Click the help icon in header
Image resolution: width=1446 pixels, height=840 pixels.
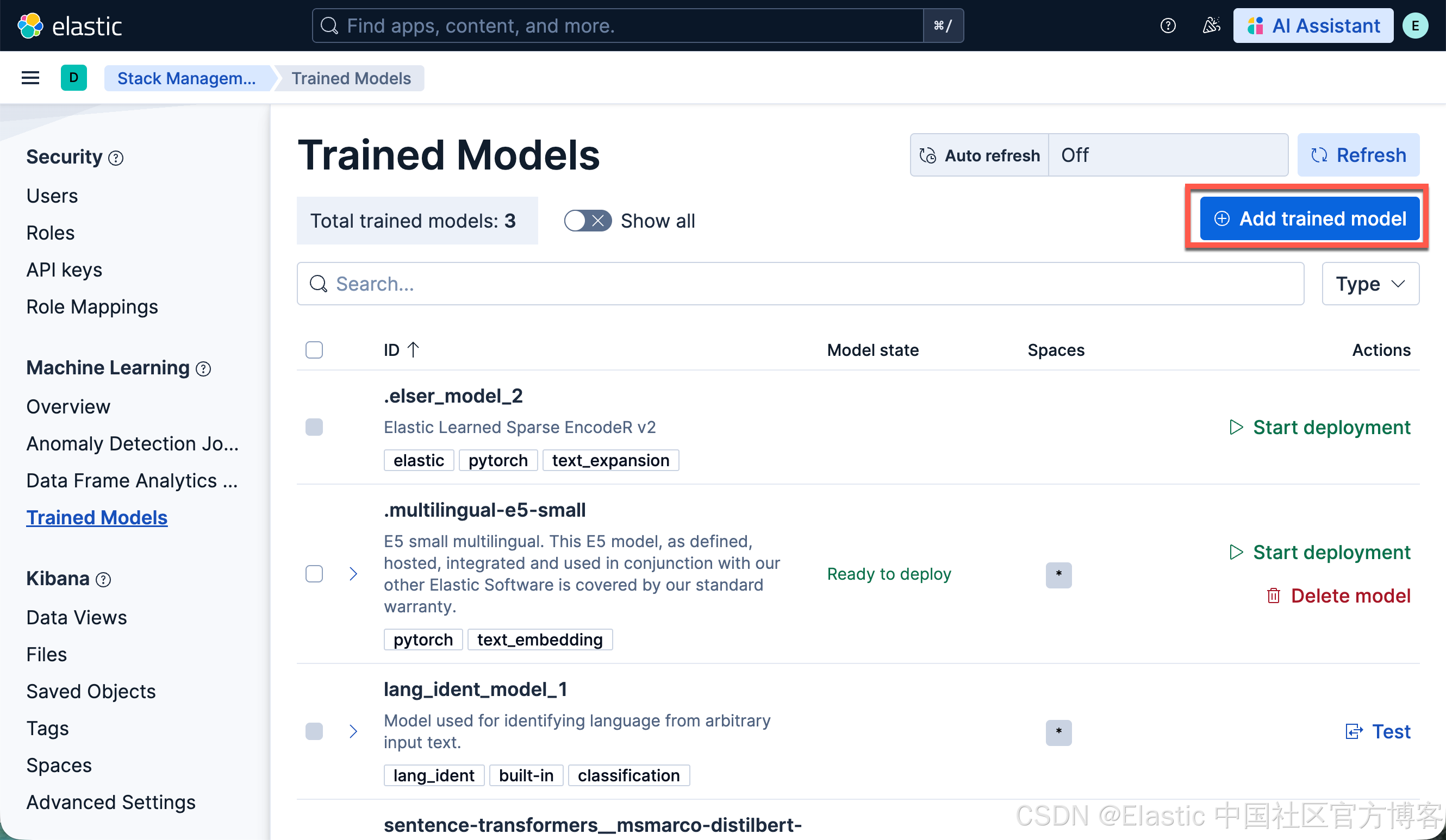tap(1168, 26)
